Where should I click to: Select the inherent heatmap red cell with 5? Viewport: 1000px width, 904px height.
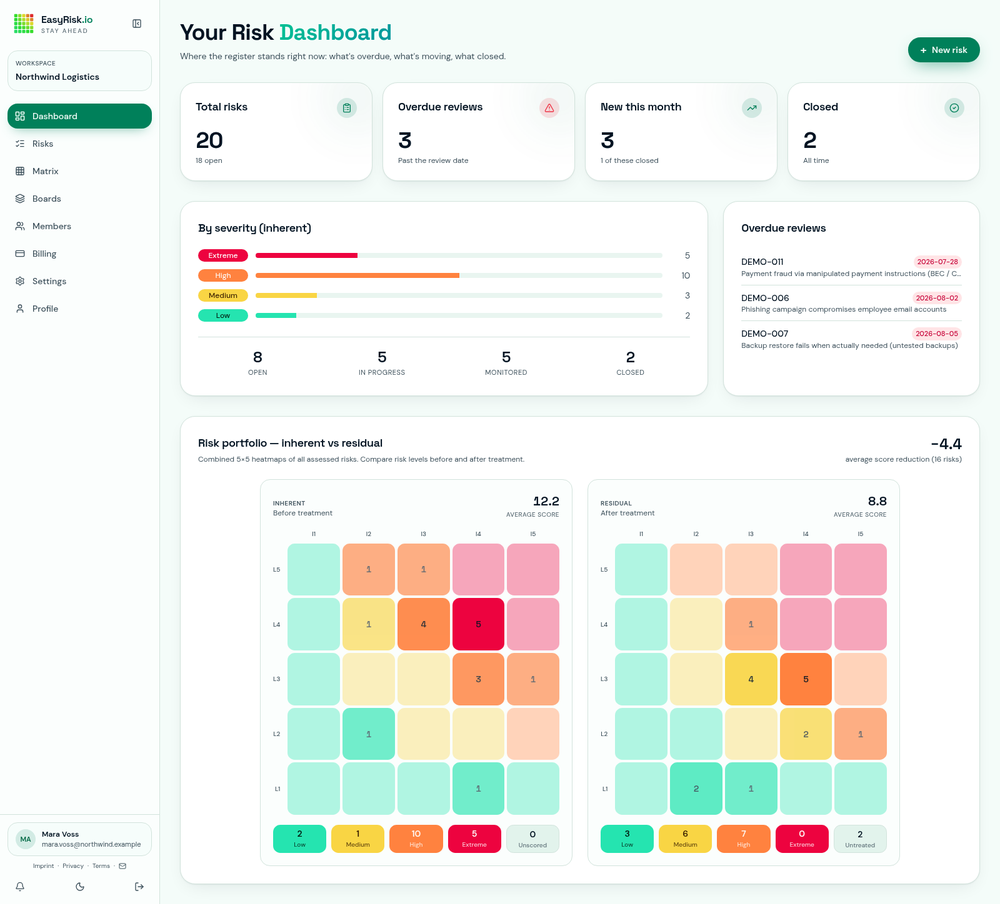(478, 624)
